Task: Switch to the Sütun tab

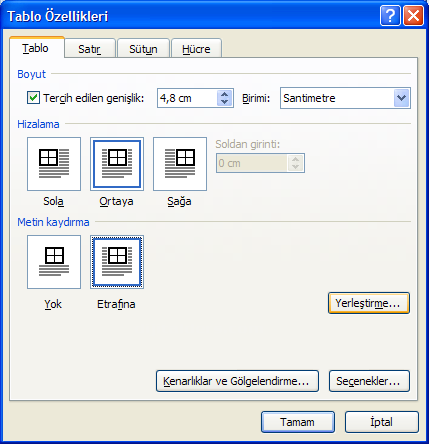Action: pyautogui.click(x=143, y=49)
